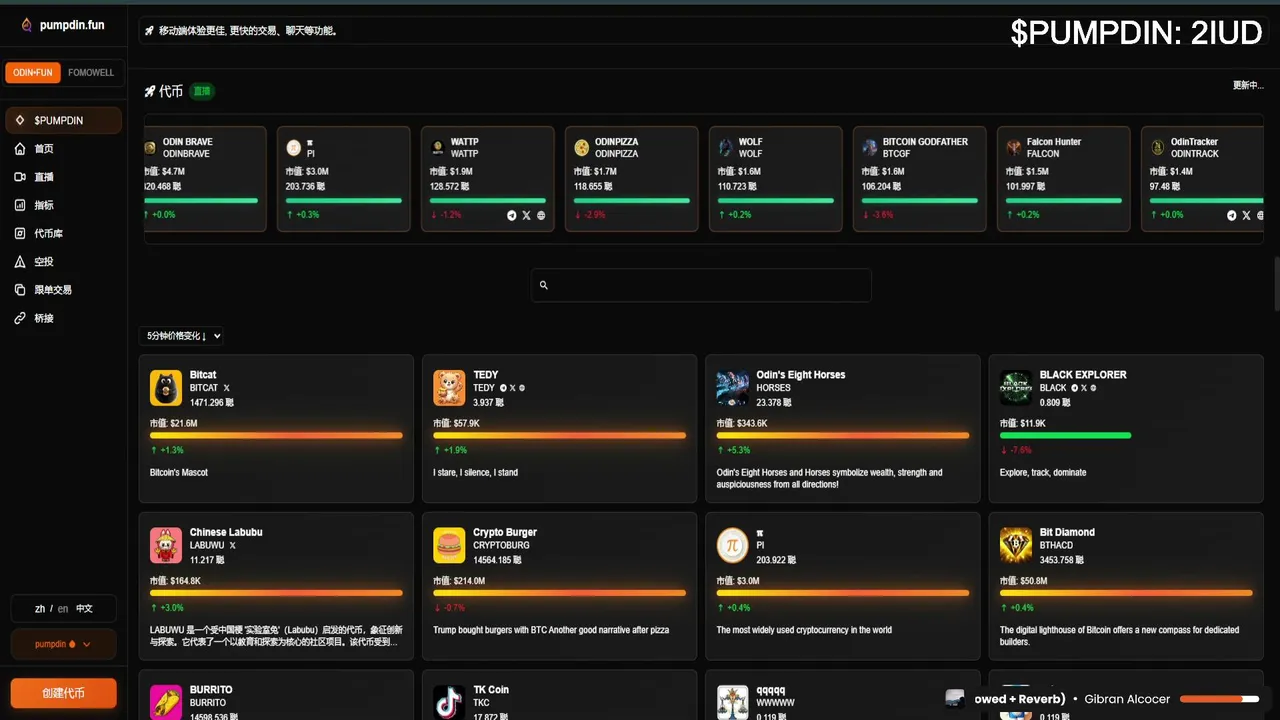The height and width of the screenshot is (720, 1280).
Task: Click the 创建代币 create token button
Action: coord(64,693)
